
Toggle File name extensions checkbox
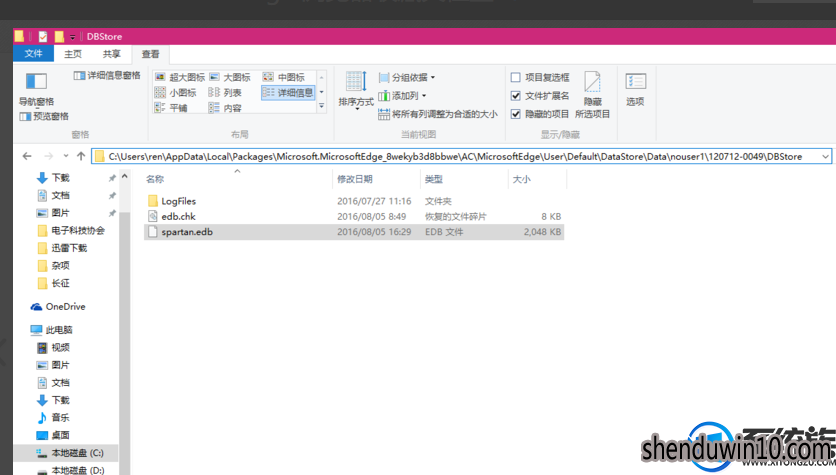coord(540,96)
